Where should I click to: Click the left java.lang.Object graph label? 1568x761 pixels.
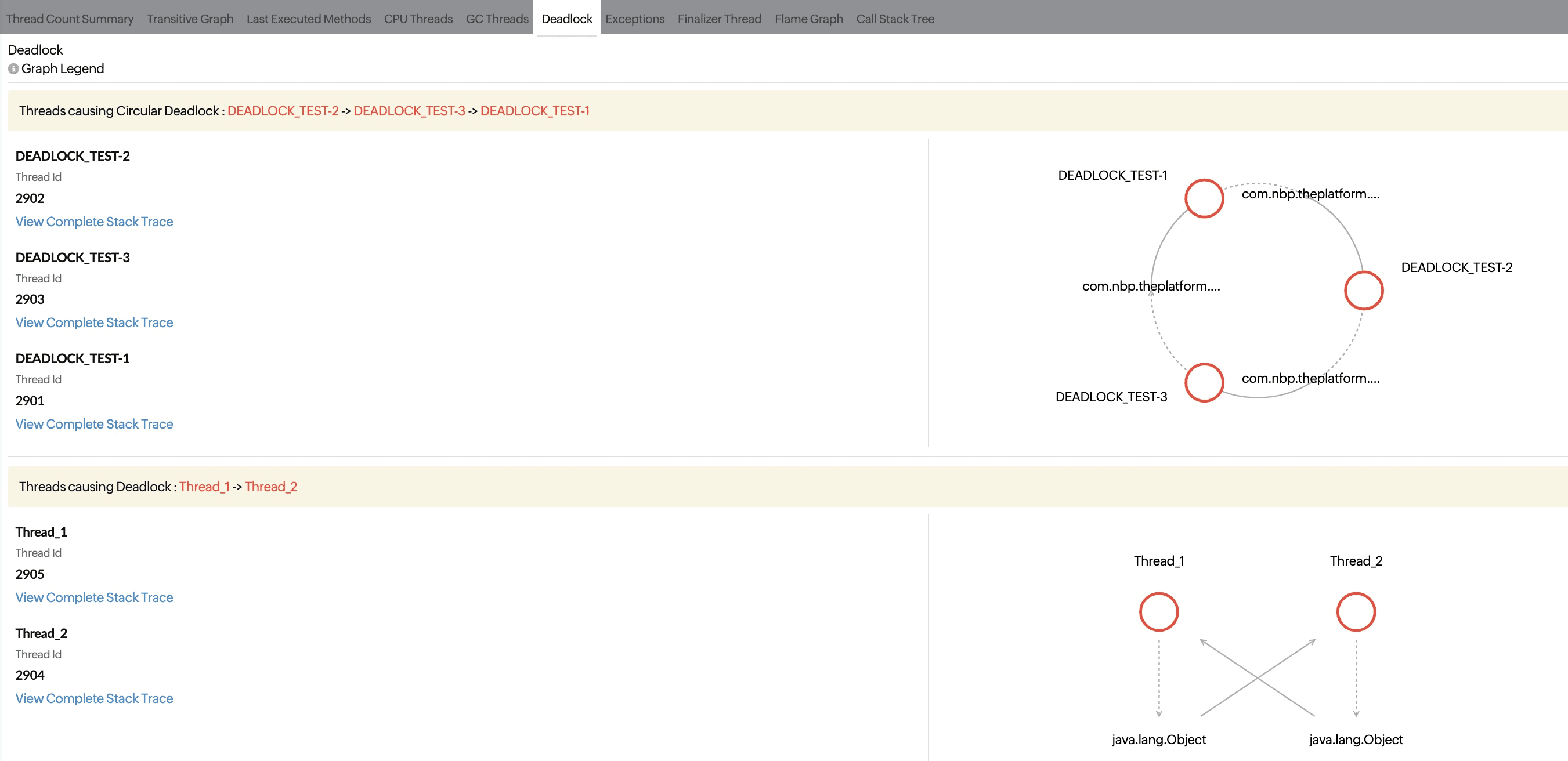tap(1158, 739)
